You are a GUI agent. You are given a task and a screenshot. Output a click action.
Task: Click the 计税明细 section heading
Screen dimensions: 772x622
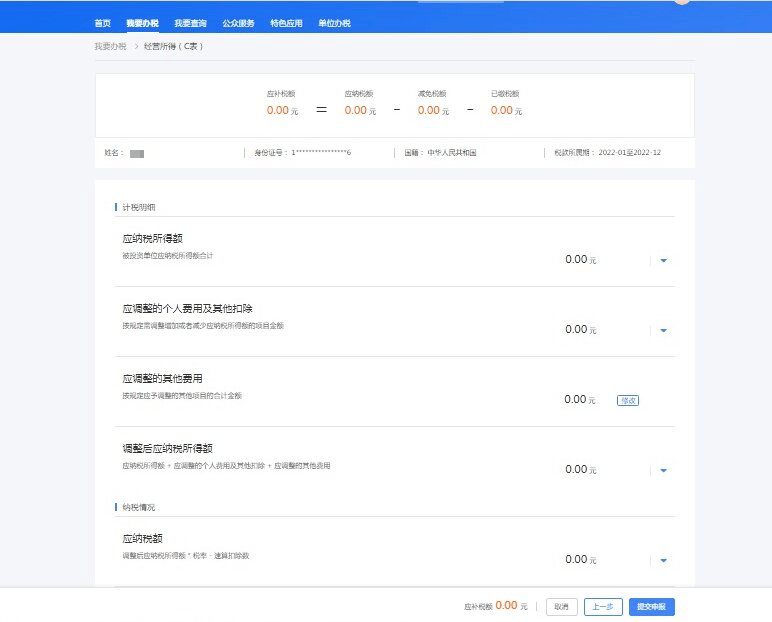coord(138,207)
